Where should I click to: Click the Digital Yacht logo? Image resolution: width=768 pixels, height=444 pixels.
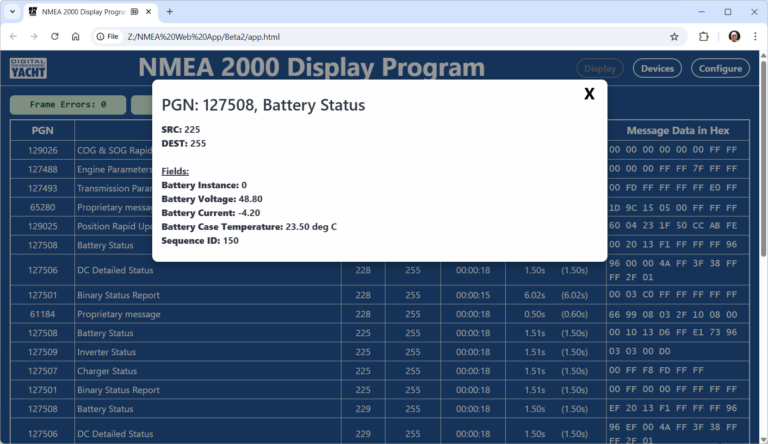[27, 68]
